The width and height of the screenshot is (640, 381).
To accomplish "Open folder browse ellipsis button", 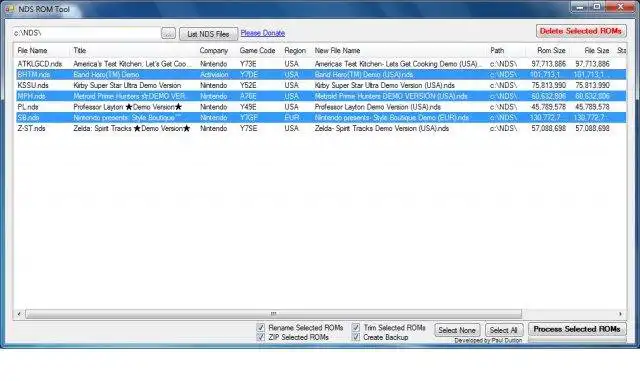I will point(168,33).
